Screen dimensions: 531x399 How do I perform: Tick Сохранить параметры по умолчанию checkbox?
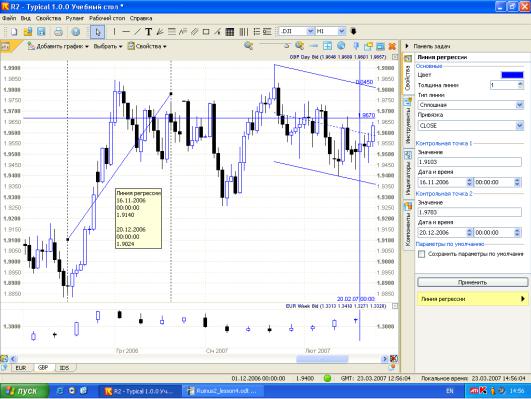[421, 254]
